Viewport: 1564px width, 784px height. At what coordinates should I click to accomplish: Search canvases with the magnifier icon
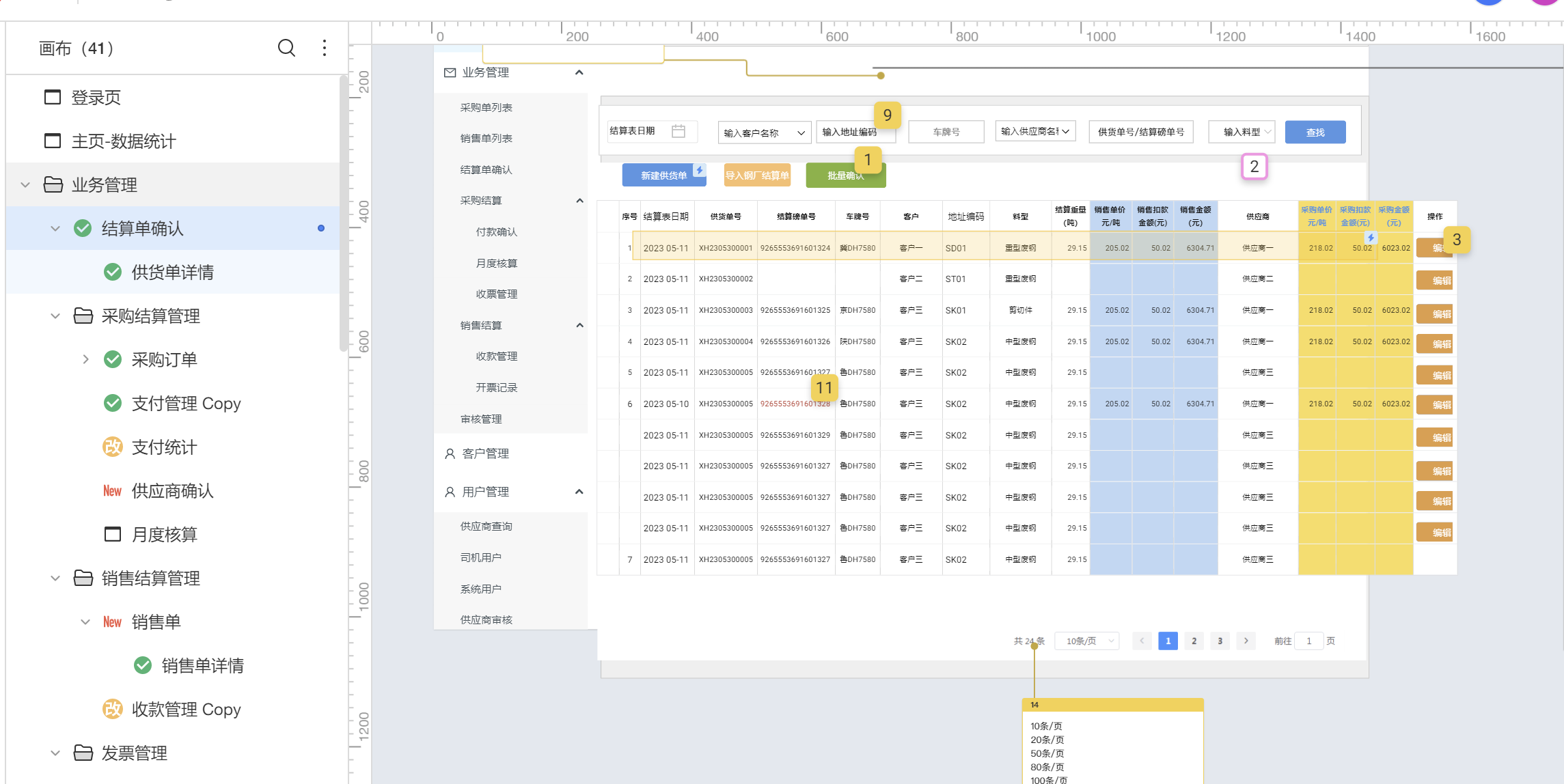point(286,48)
